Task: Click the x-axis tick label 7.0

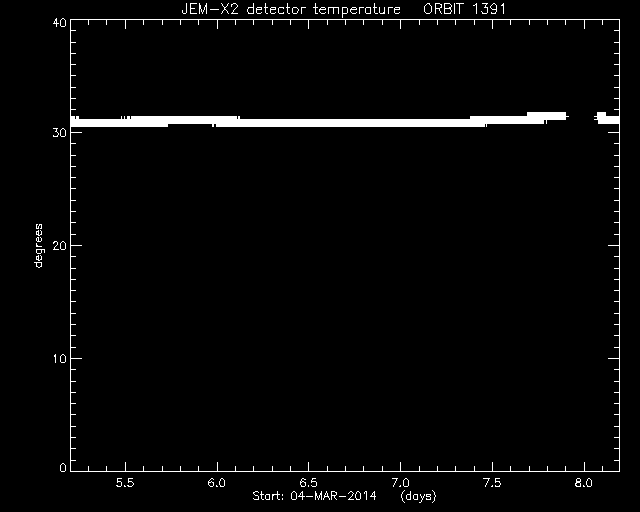Action: pos(400,483)
